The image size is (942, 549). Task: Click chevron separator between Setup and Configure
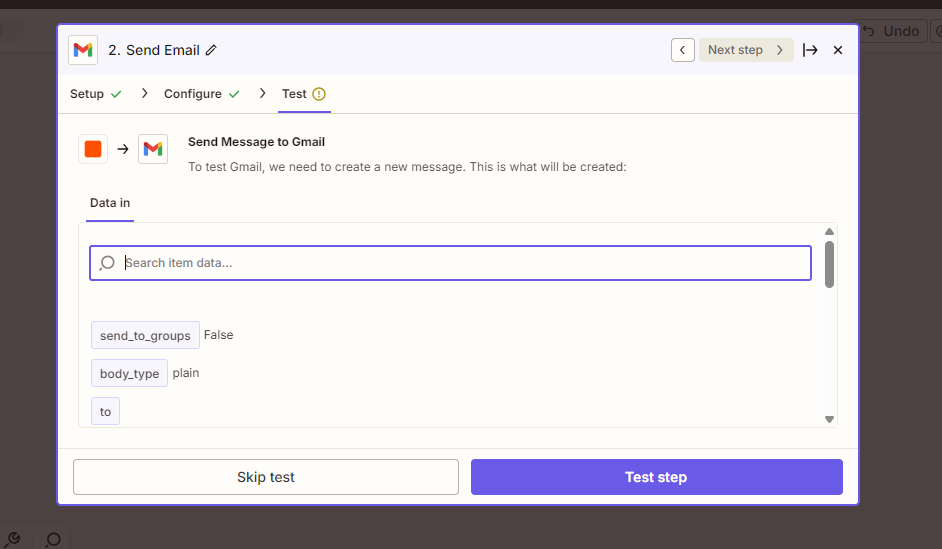144,93
